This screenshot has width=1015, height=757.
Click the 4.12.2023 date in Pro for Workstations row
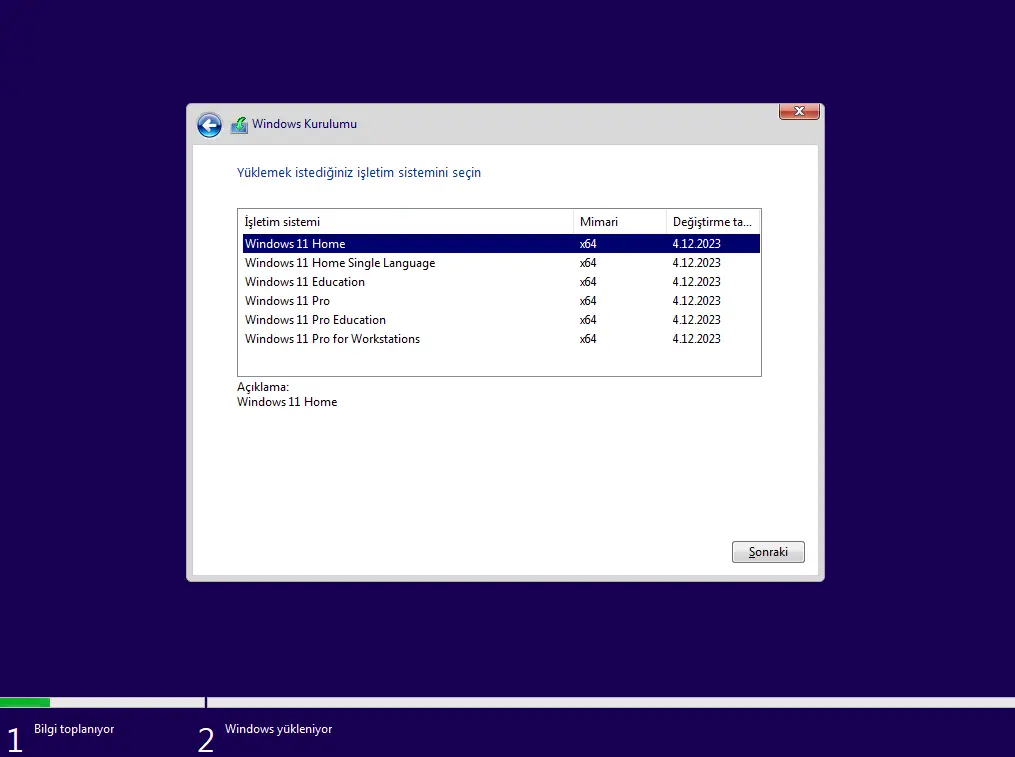[696, 339]
